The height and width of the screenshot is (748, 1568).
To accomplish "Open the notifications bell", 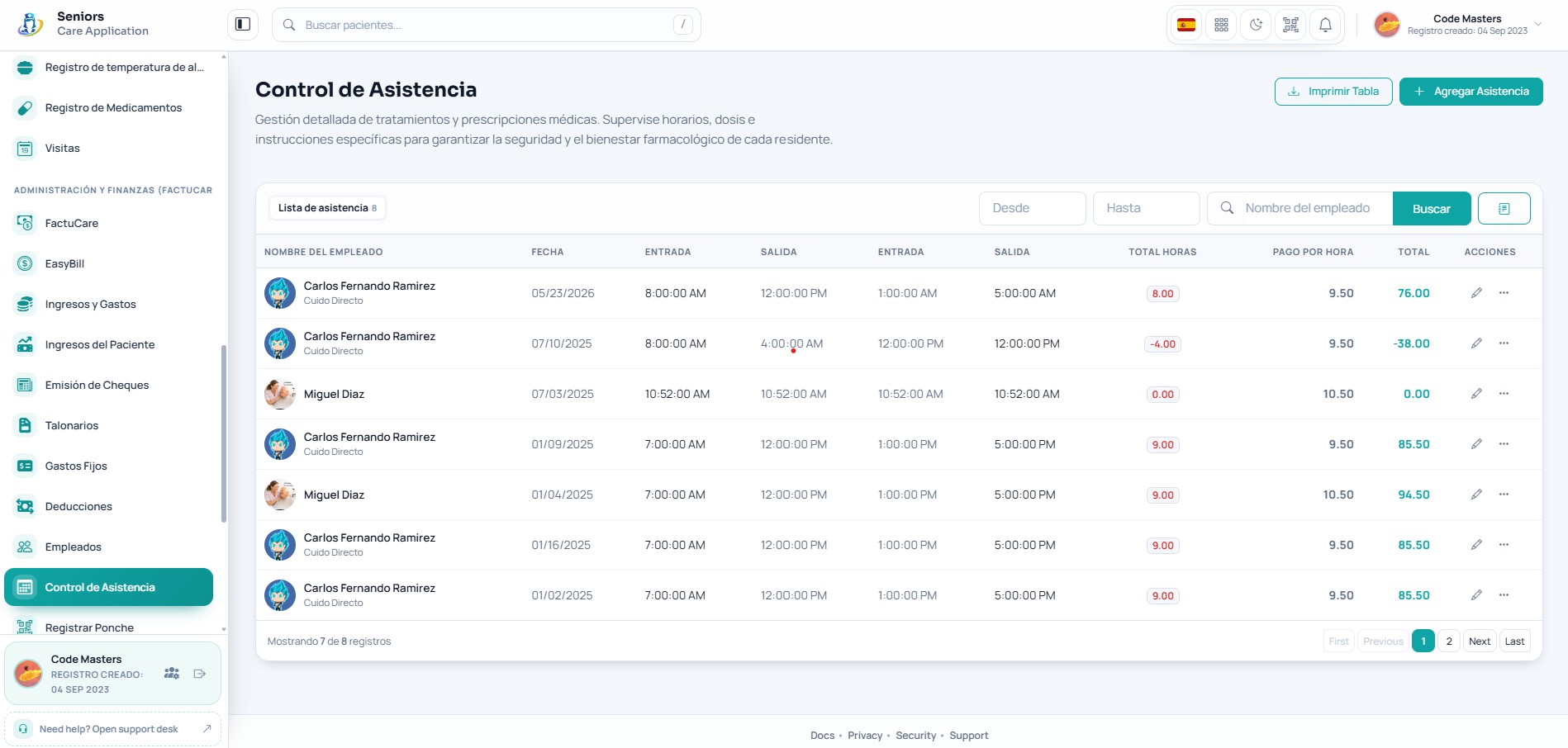I will click(x=1325, y=25).
